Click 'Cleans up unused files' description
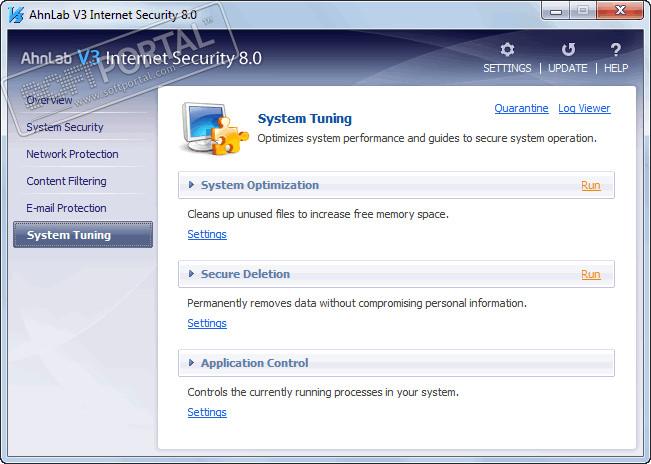Screen dimensions: 651x464 point(318,214)
